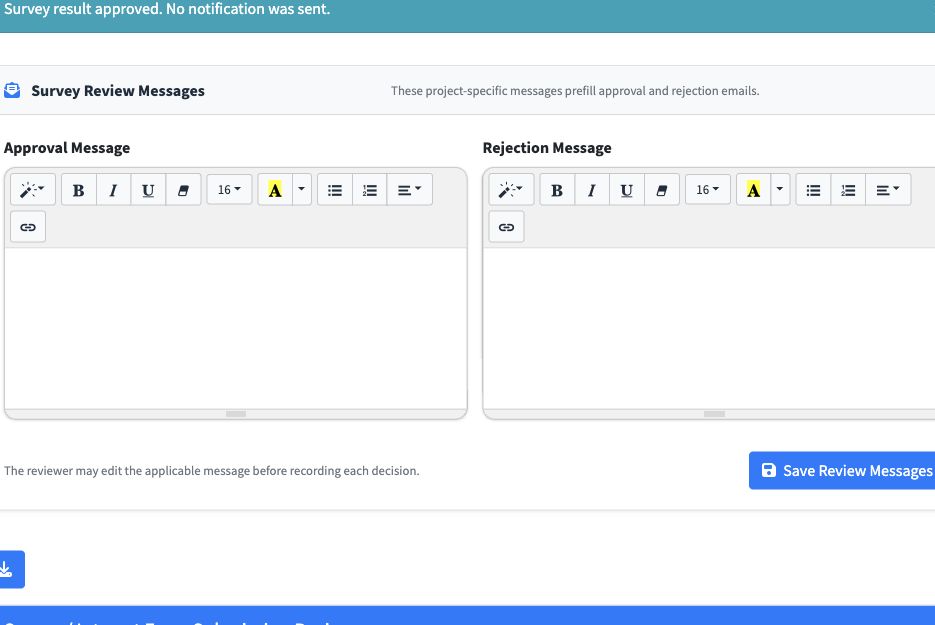Insert link in Rejection Message editor
Screen dimensions: 935x625
coord(506,227)
